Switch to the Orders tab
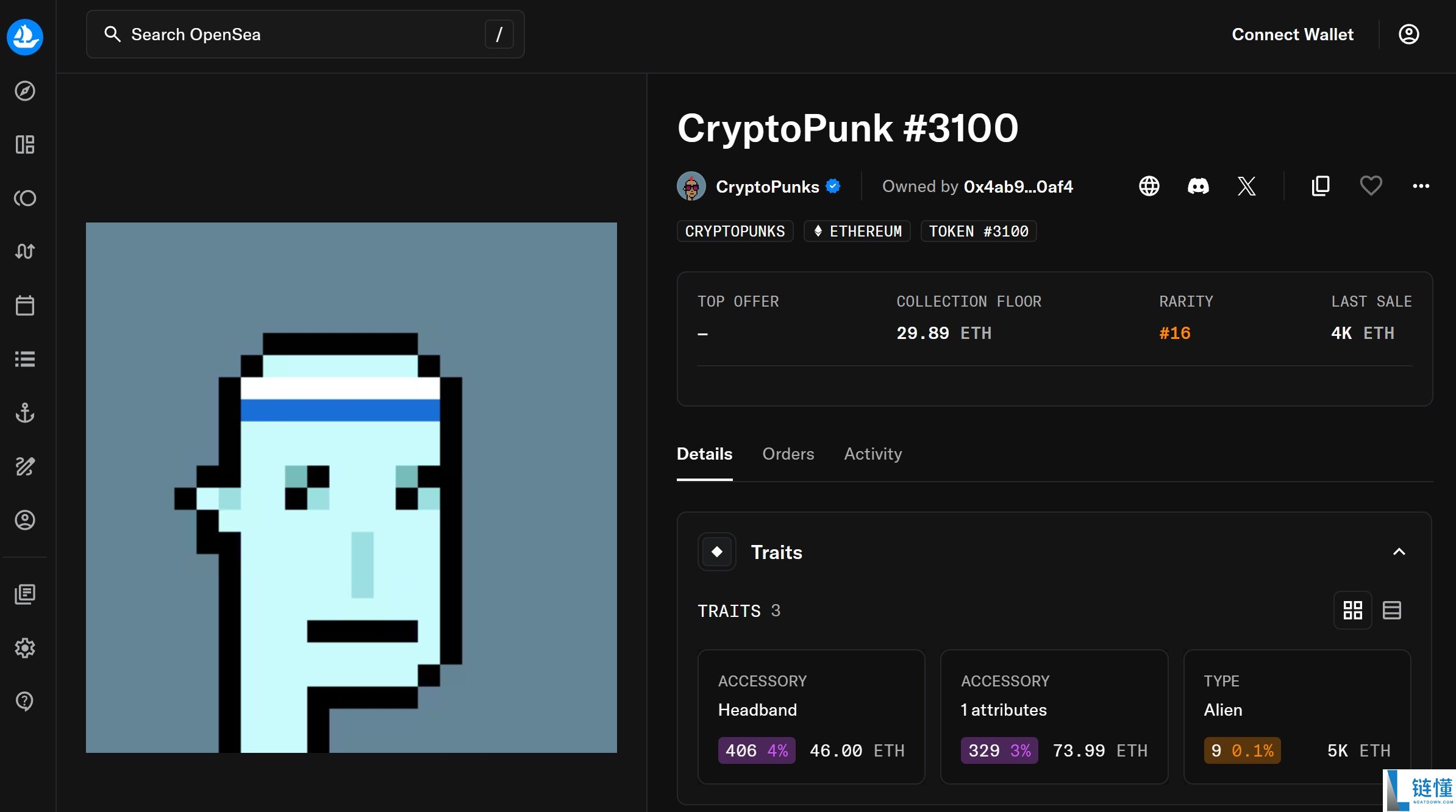Image resolution: width=1456 pixels, height=812 pixels. tap(788, 454)
